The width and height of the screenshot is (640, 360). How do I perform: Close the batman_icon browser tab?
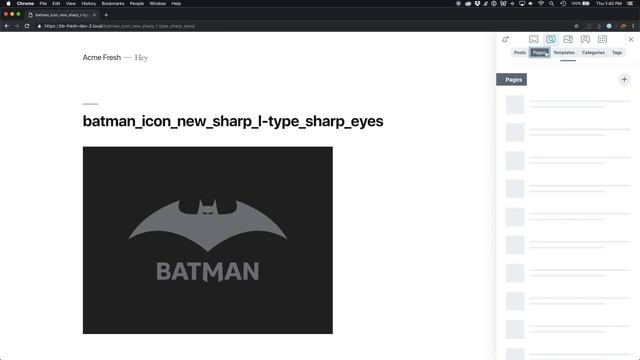coord(94,15)
